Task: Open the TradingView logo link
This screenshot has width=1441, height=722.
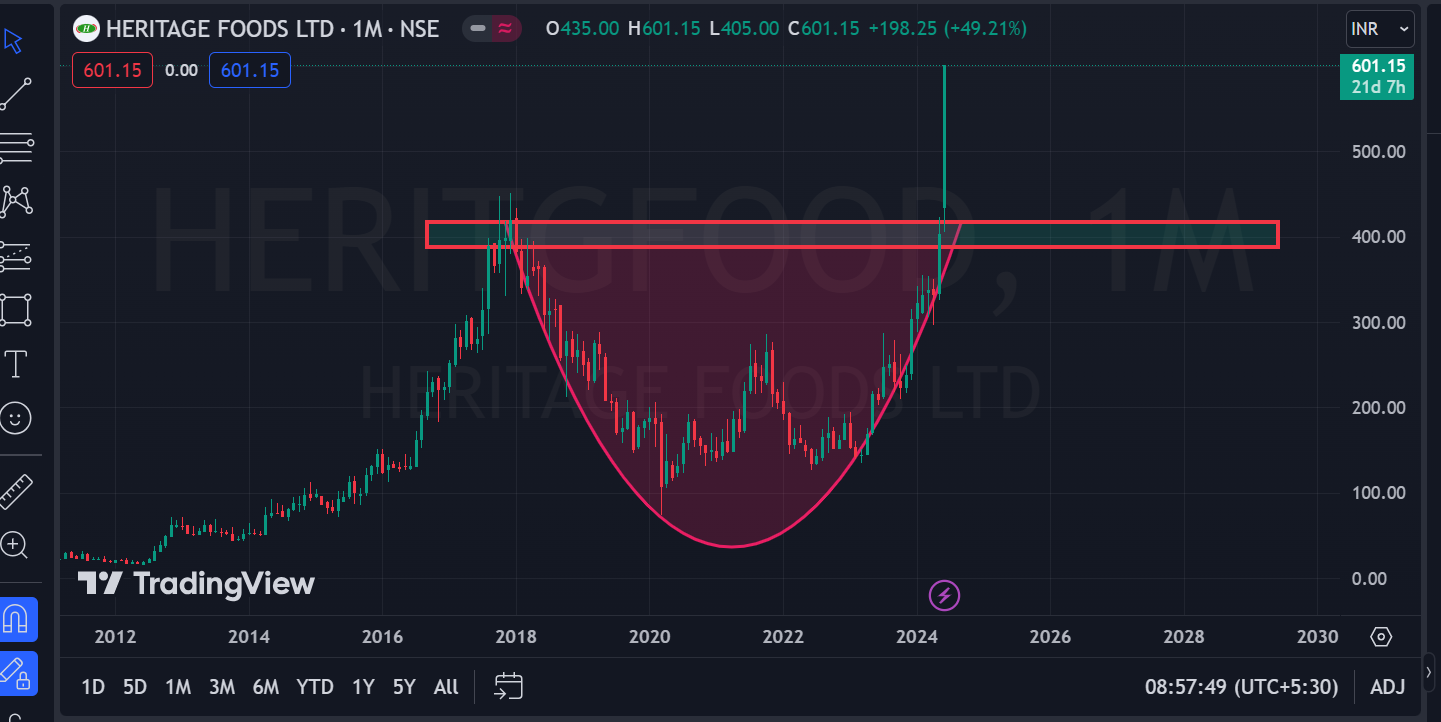Action: point(196,583)
